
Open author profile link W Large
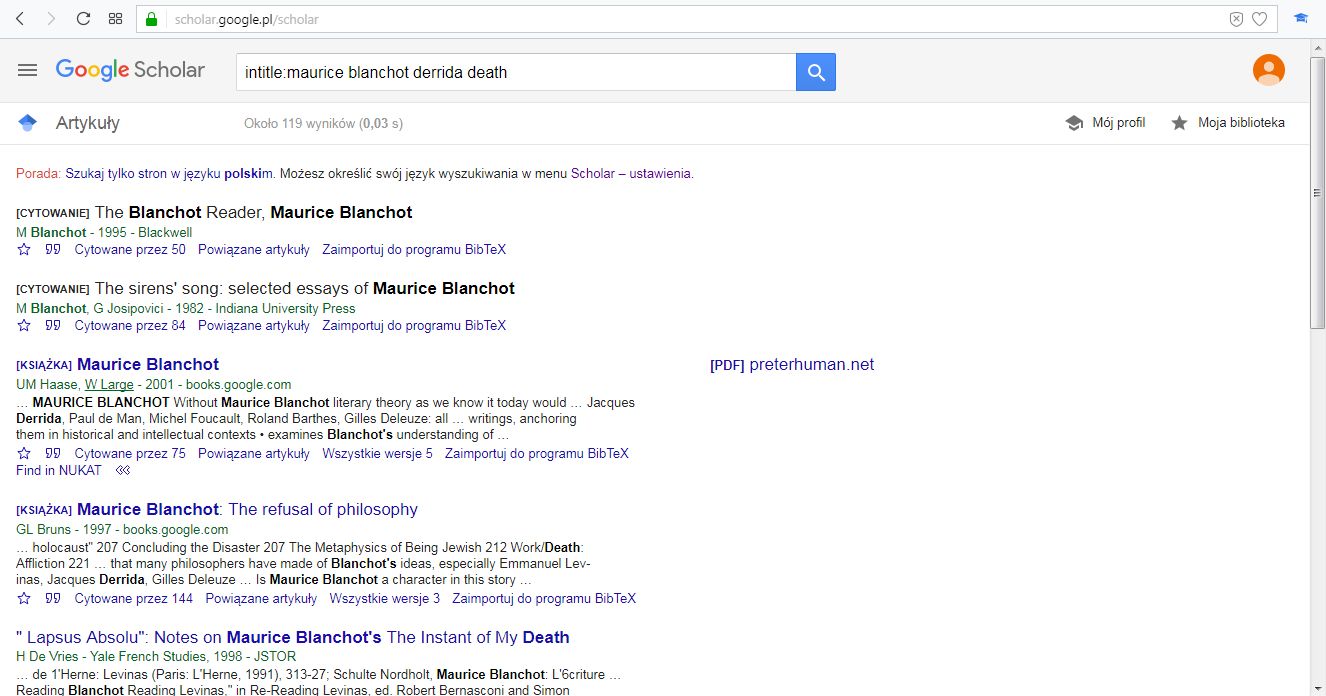coord(109,384)
